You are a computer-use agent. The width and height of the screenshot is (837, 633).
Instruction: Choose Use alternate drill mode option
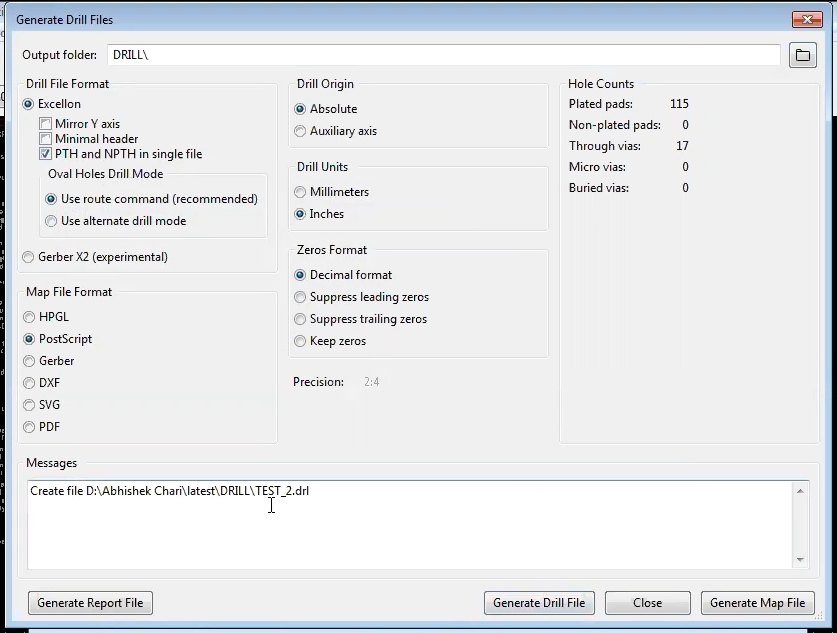[x=52, y=221]
